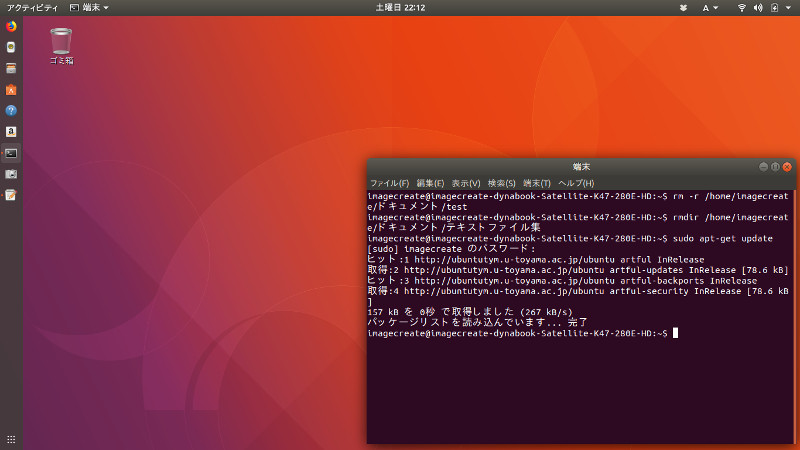
Task: Open the text editor dock icon
Action: tap(11, 195)
